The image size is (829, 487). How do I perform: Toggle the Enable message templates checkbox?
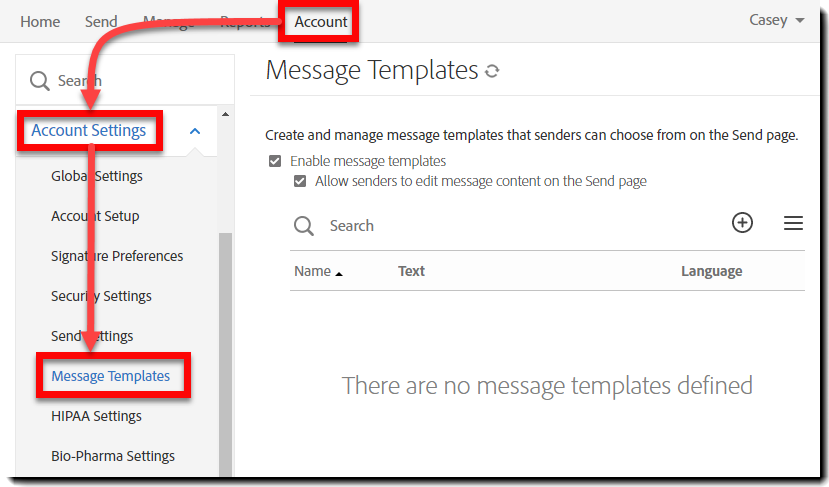point(274,161)
